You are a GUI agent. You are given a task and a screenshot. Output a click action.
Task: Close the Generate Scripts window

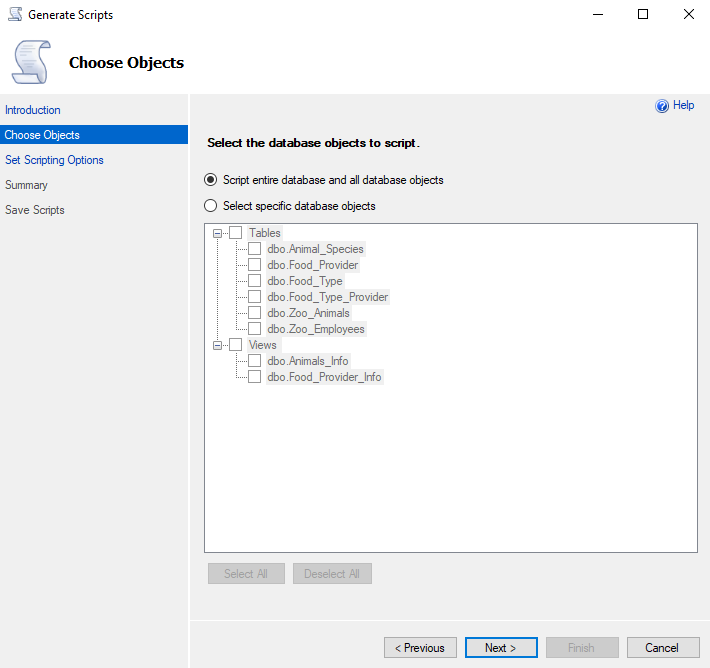[x=689, y=14]
